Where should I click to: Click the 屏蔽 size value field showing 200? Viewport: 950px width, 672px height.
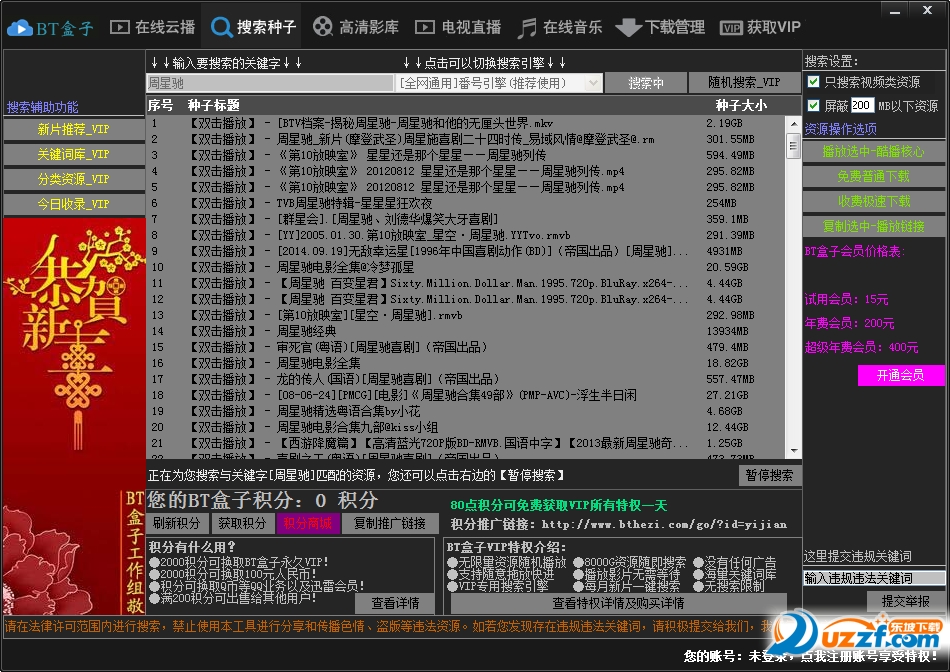862,105
